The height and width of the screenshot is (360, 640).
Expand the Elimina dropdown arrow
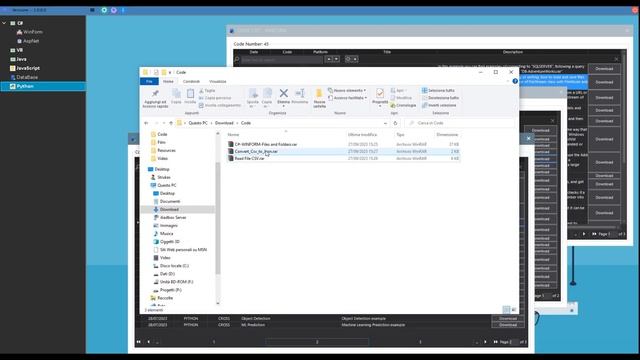pos(283,106)
